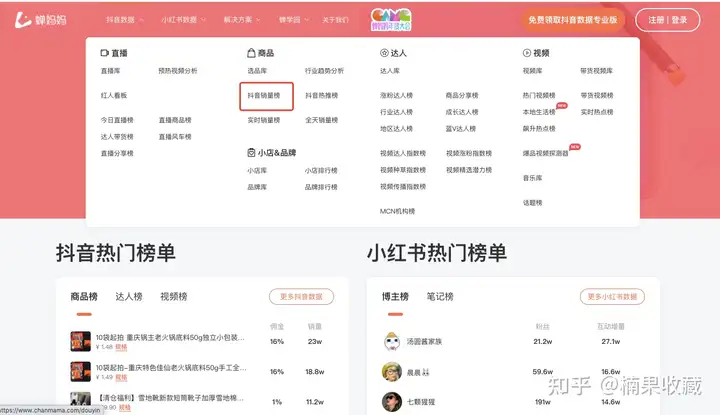The width and height of the screenshot is (720, 415).
Task: Open 红人看板 link
Action: [x=113, y=95]
